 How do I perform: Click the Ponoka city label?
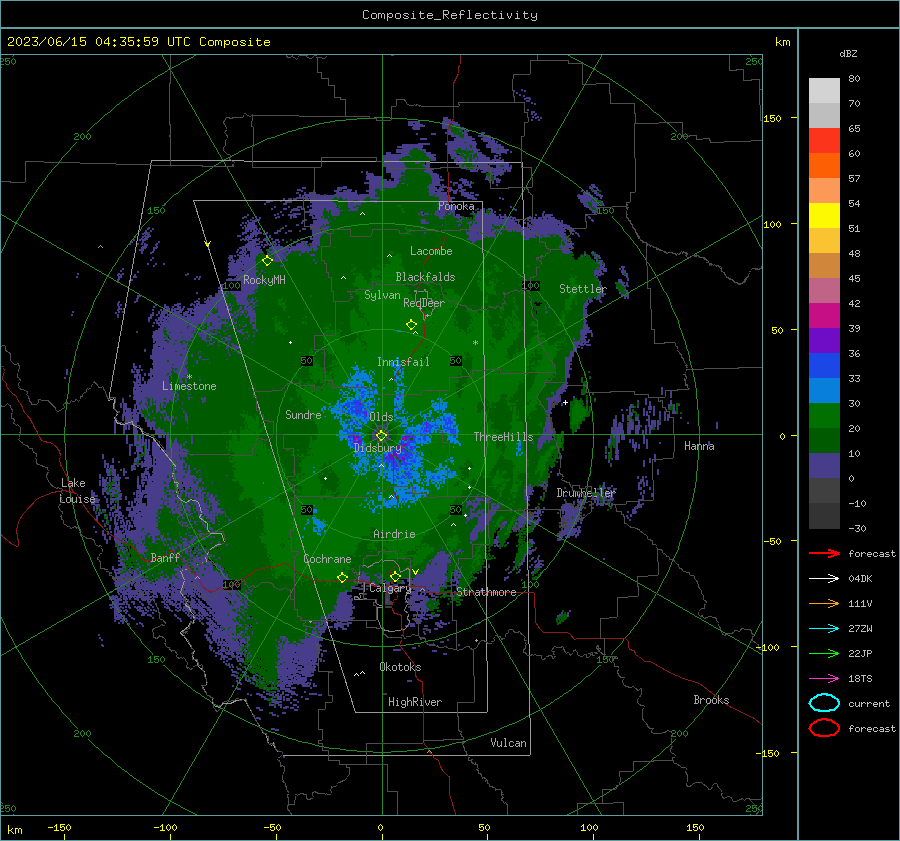(456, 206)
